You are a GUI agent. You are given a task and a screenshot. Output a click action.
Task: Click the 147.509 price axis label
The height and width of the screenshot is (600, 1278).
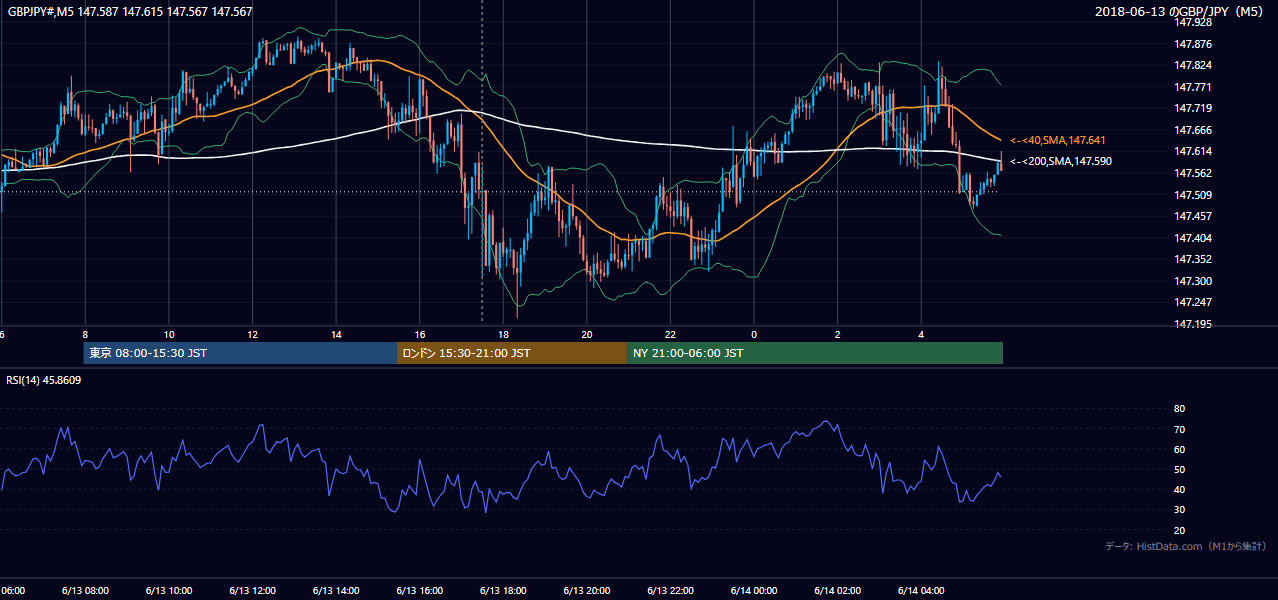tap(1193, 195)
